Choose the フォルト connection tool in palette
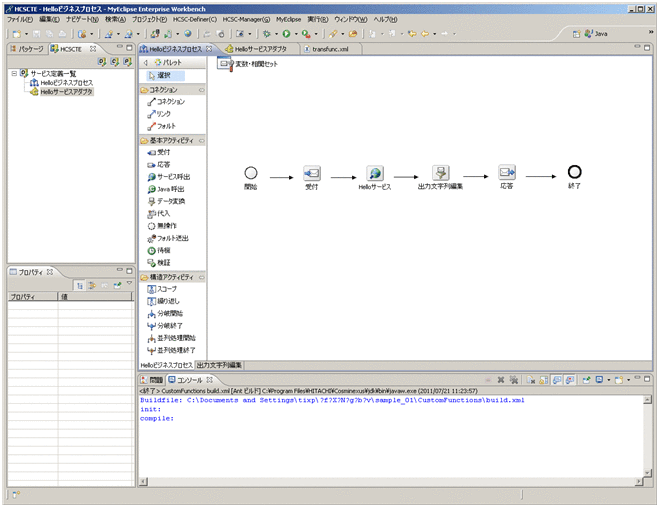Image resolution: width=660 pixels, height=509 pixels. pos(165,126)
